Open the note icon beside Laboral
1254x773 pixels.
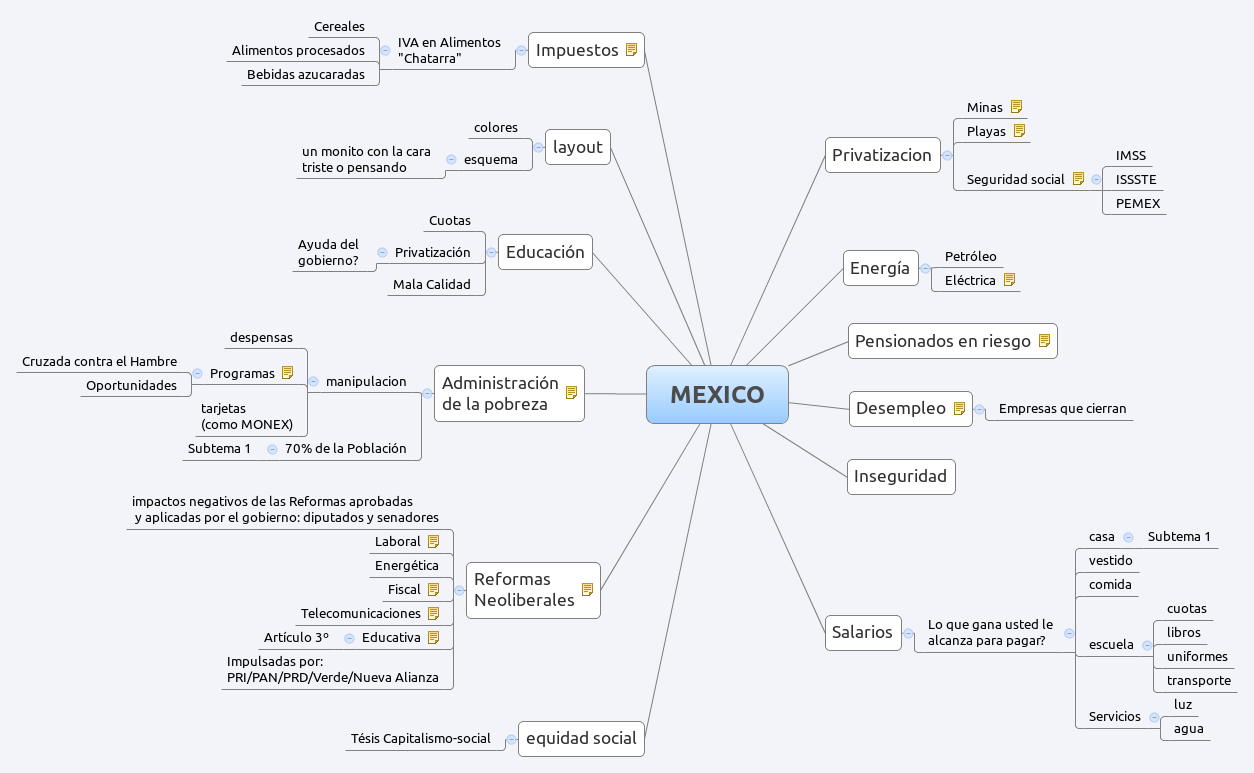pyautogui.click(x=434, y=540)
